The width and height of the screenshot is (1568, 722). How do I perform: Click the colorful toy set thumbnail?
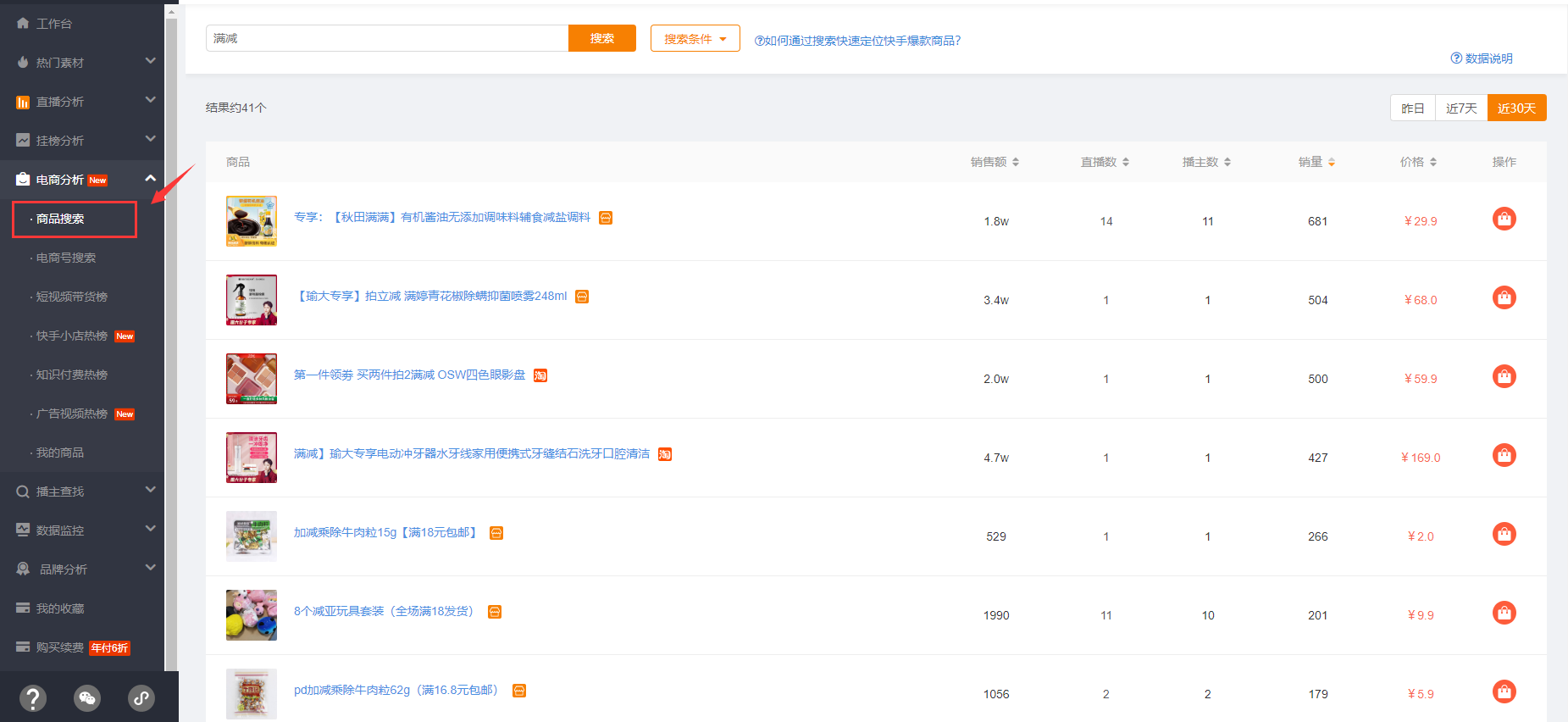(252, 615)
